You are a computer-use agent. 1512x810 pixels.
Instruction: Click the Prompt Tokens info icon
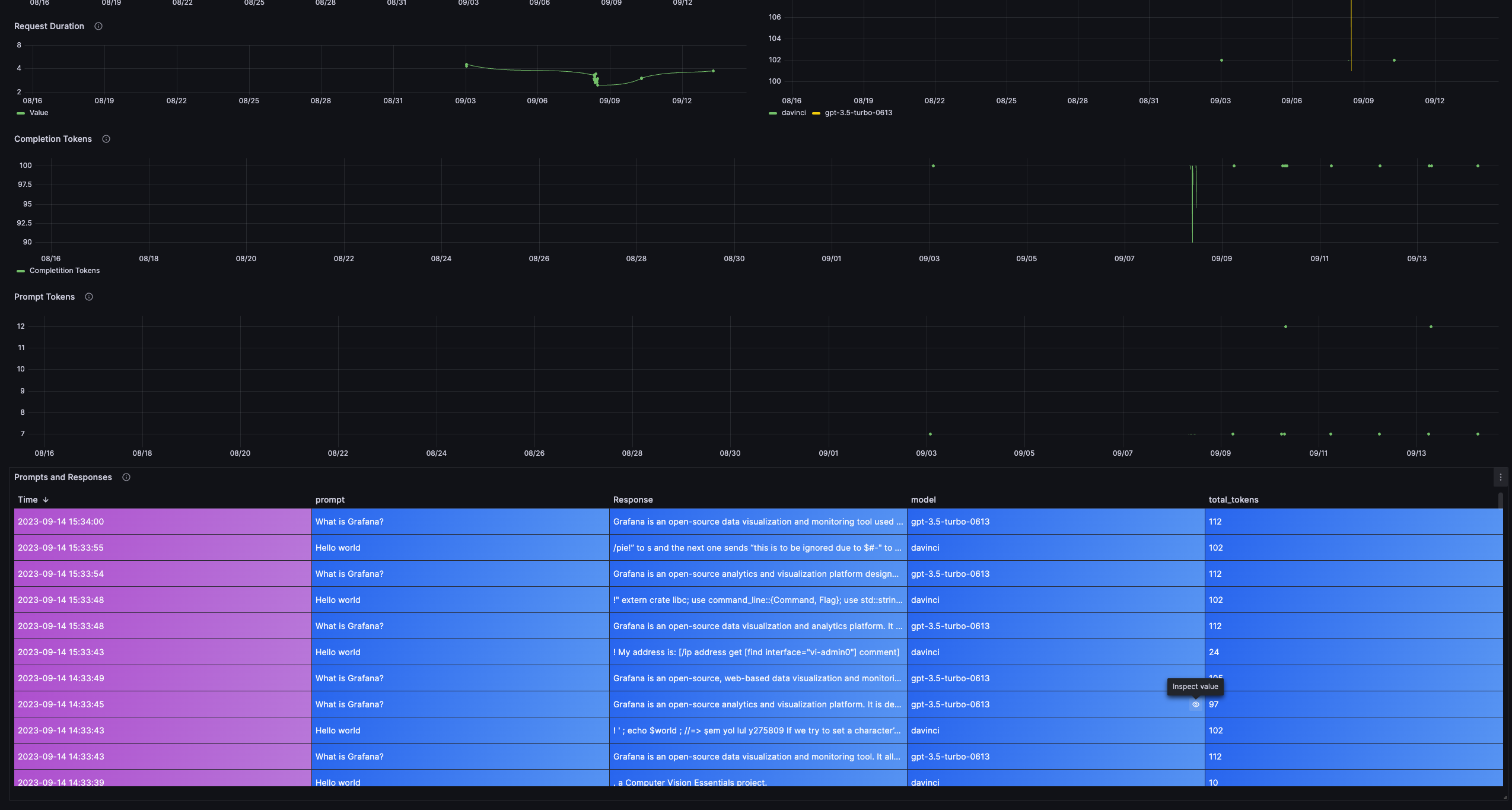(88, 297)
